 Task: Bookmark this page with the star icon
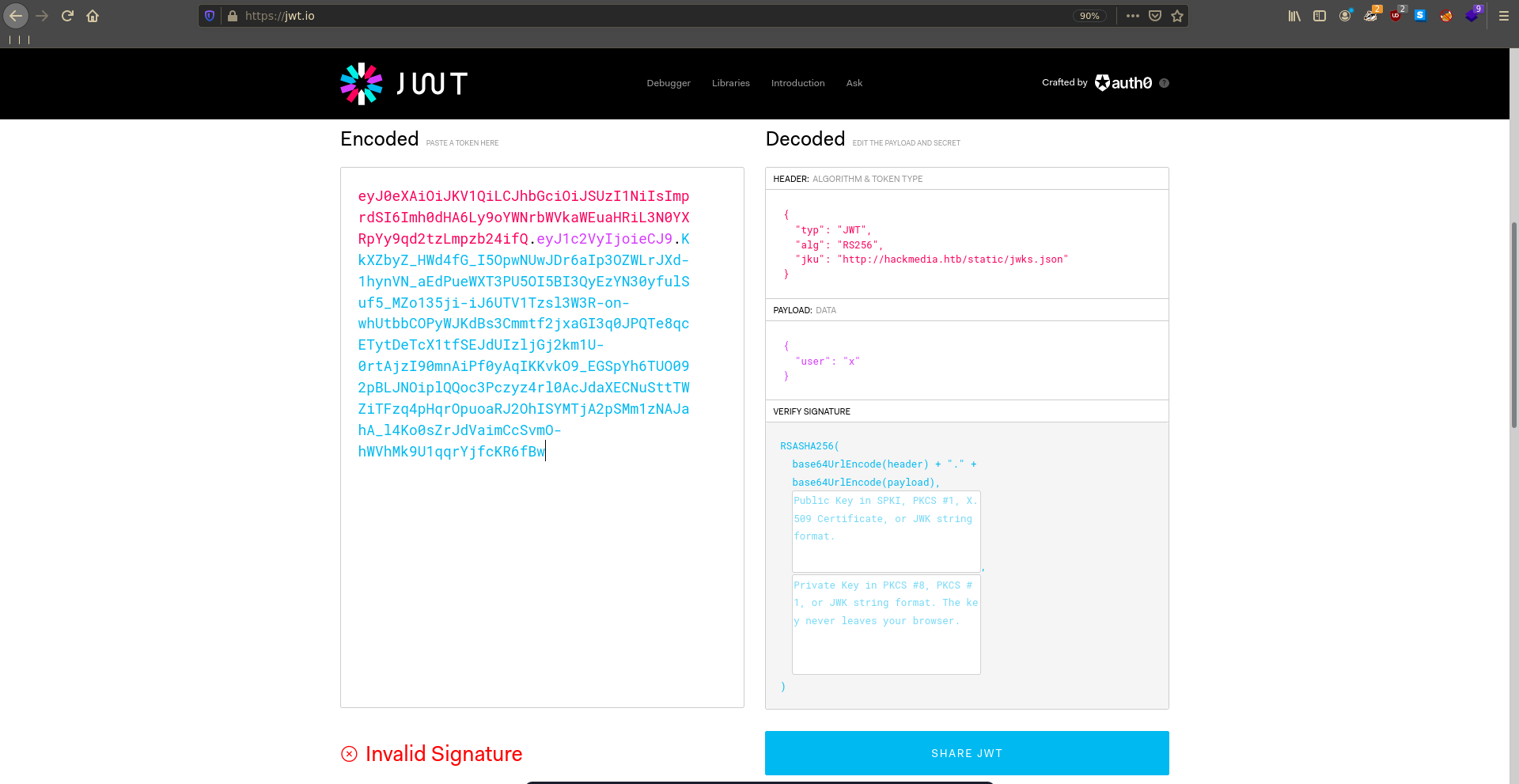pos(1177,16)
